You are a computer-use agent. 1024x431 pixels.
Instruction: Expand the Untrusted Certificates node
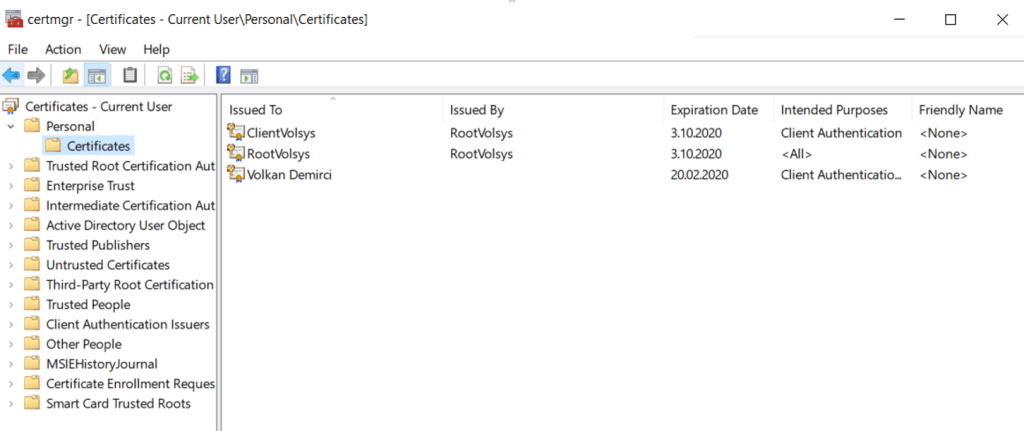click(x=10, y=265)
